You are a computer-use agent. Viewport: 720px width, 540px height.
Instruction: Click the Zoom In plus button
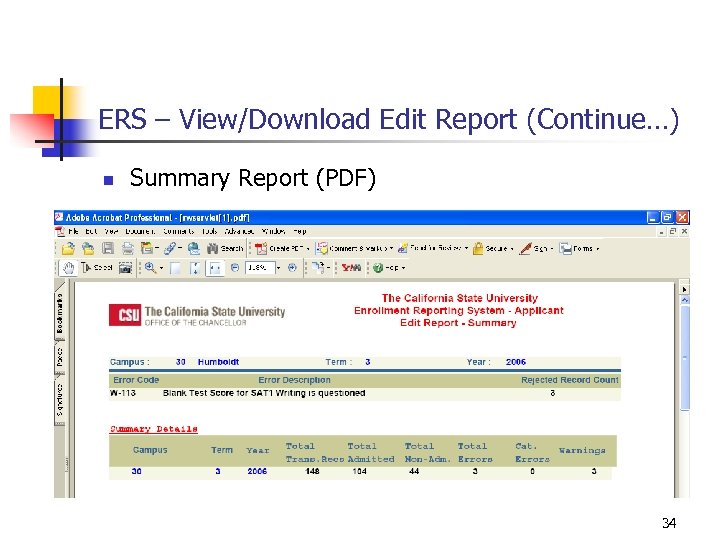(x=292, y=267)
